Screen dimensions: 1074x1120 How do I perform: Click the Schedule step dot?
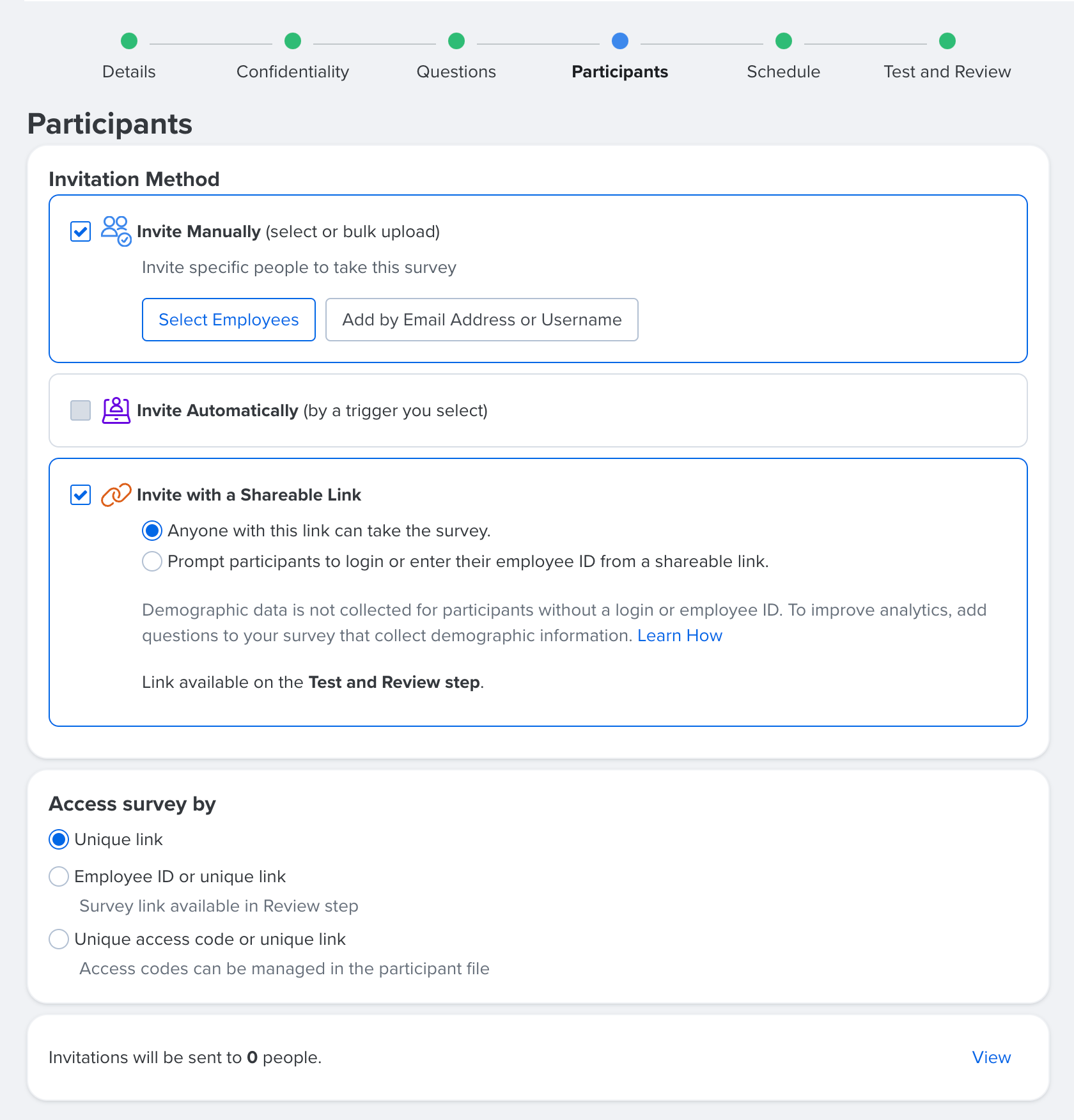coord(784,41)
